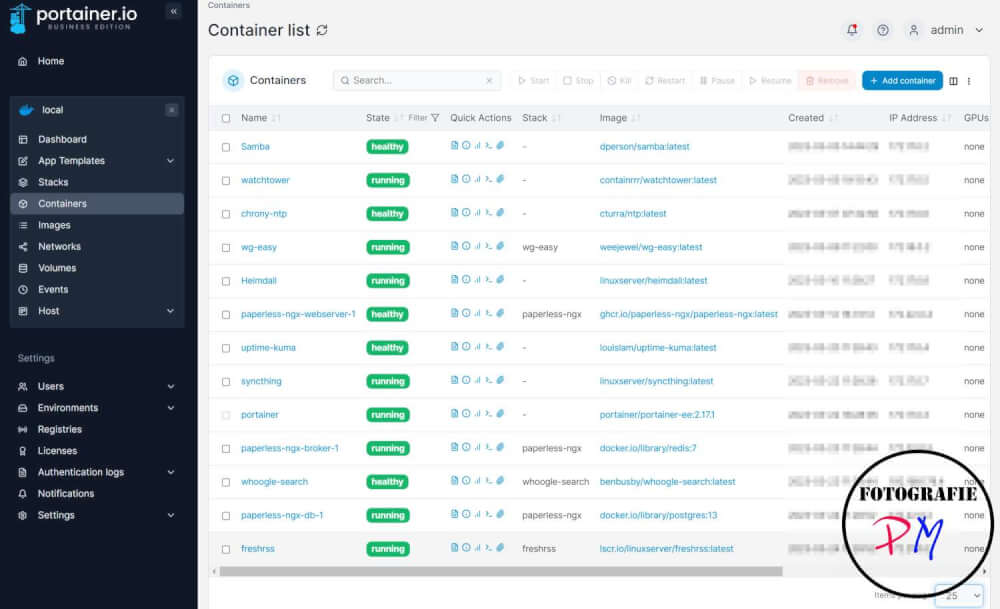Select the watchtower container checkbox
The width and height of the screenshot is (1000, 609).
[226, 180]
